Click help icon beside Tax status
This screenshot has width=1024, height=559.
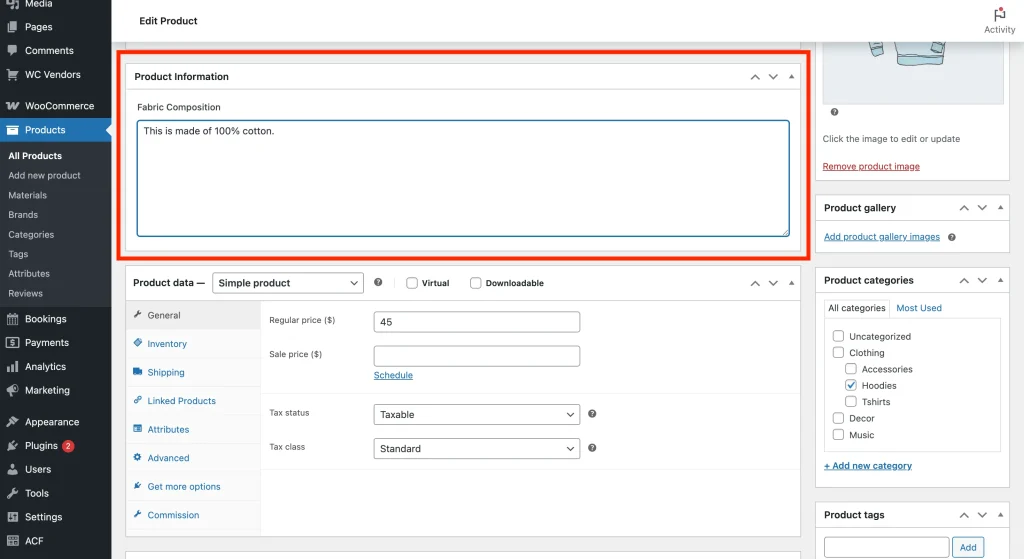pyautogui.click(x=592, y=413)
